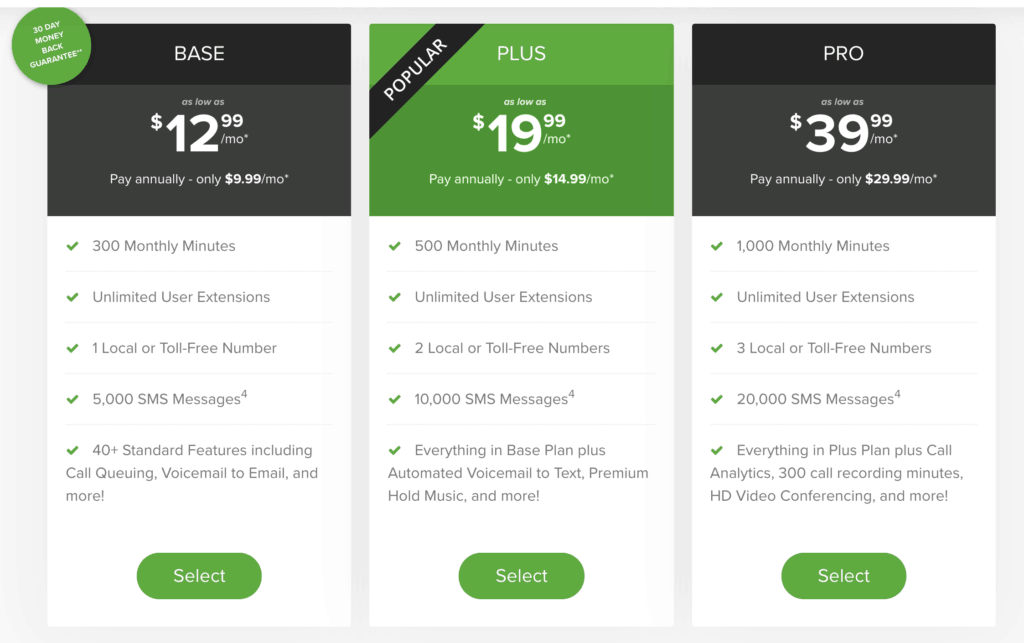Click the checkmark next to "20,000 SMS Messages"
1024x643 pixels.
(x=717, y=397)
